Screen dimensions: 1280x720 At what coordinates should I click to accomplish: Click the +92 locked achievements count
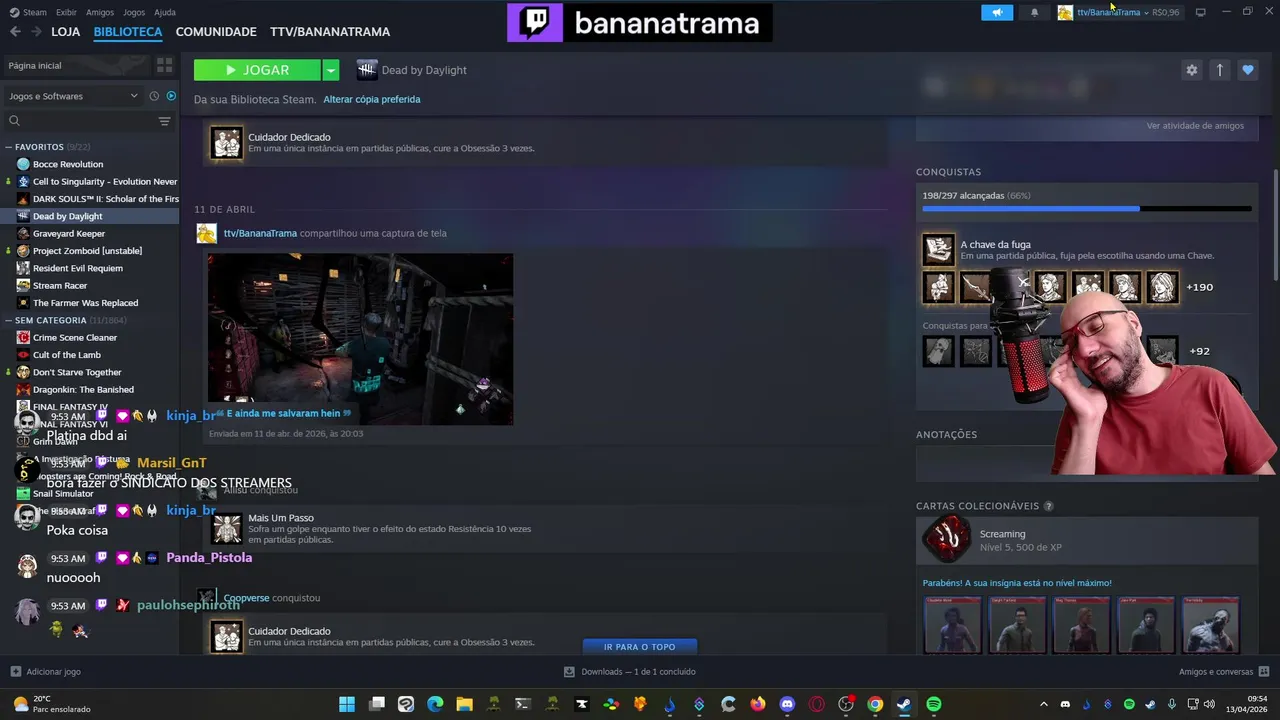pyautogui.click(x=1199, y=351)
